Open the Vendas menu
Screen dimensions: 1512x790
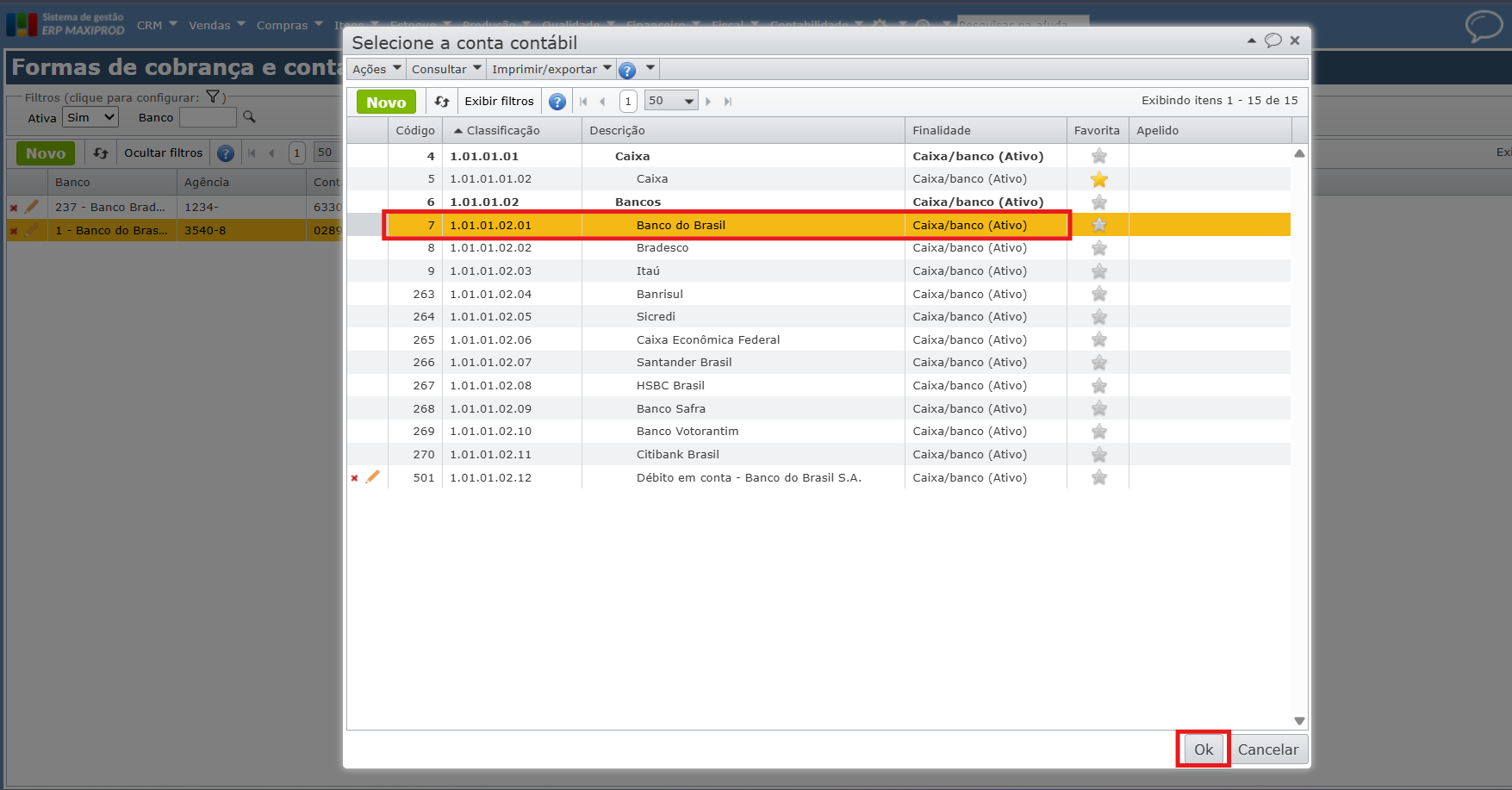[x=217, y=25]
